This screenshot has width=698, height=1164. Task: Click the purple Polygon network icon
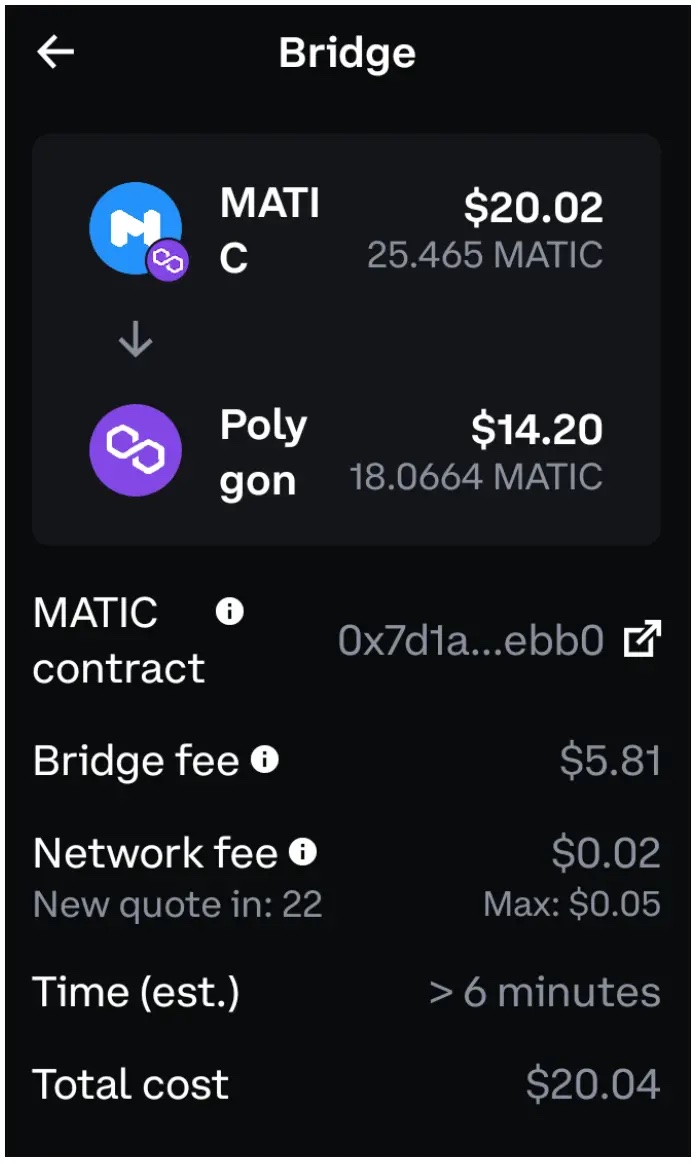click(x=135, y=451)
